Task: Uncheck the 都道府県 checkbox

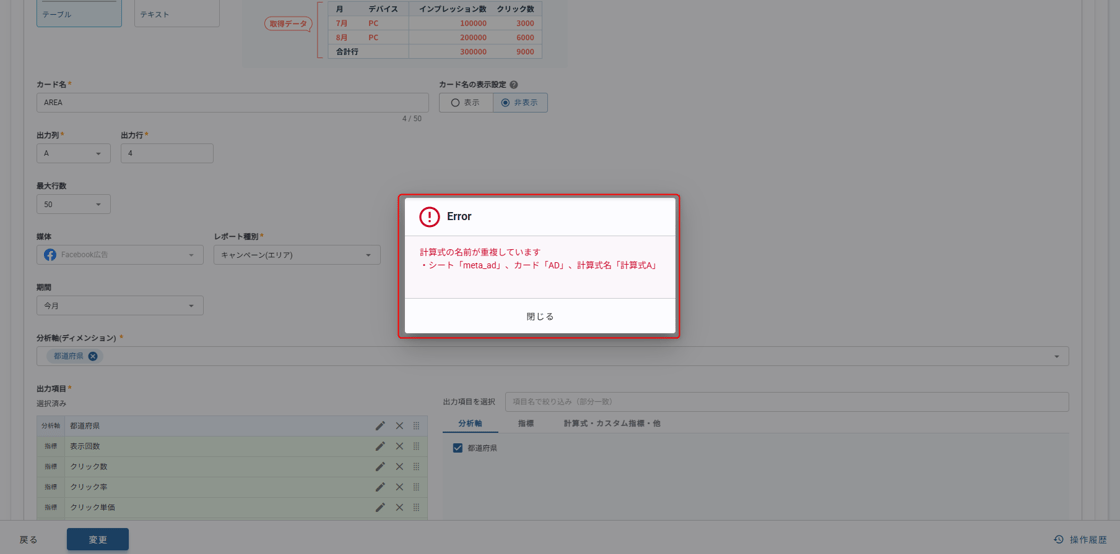Action: pos(458,448)
